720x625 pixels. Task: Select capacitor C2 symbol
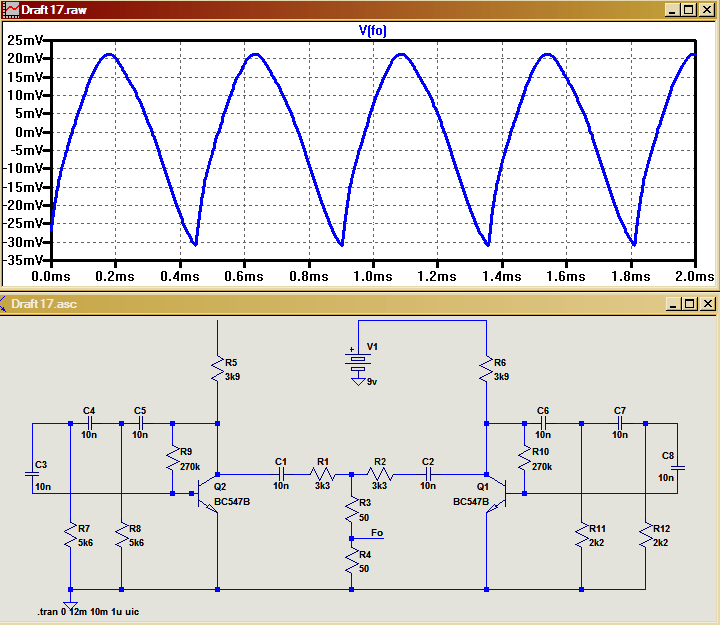point(428,474)
